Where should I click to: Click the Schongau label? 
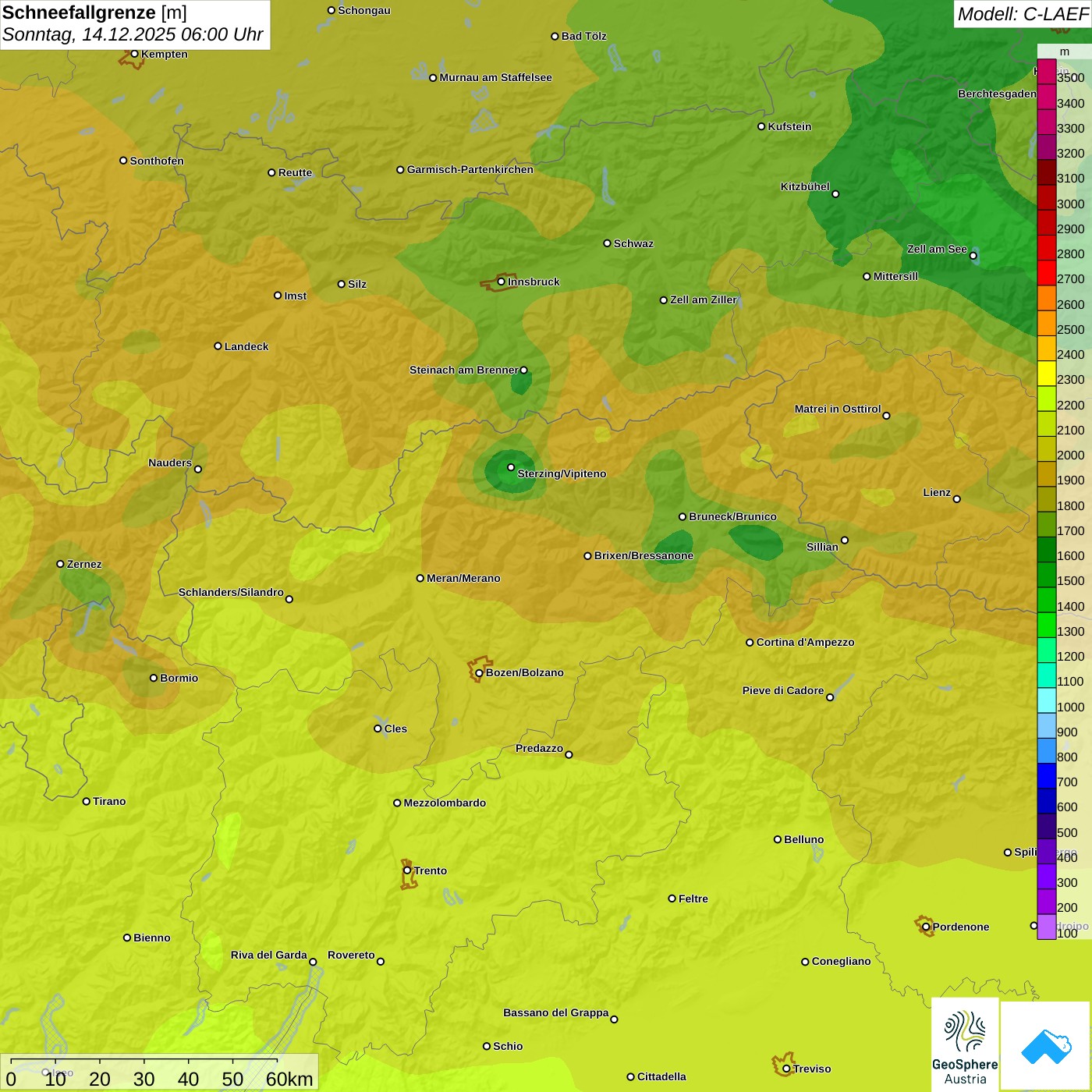pos(364,10)
